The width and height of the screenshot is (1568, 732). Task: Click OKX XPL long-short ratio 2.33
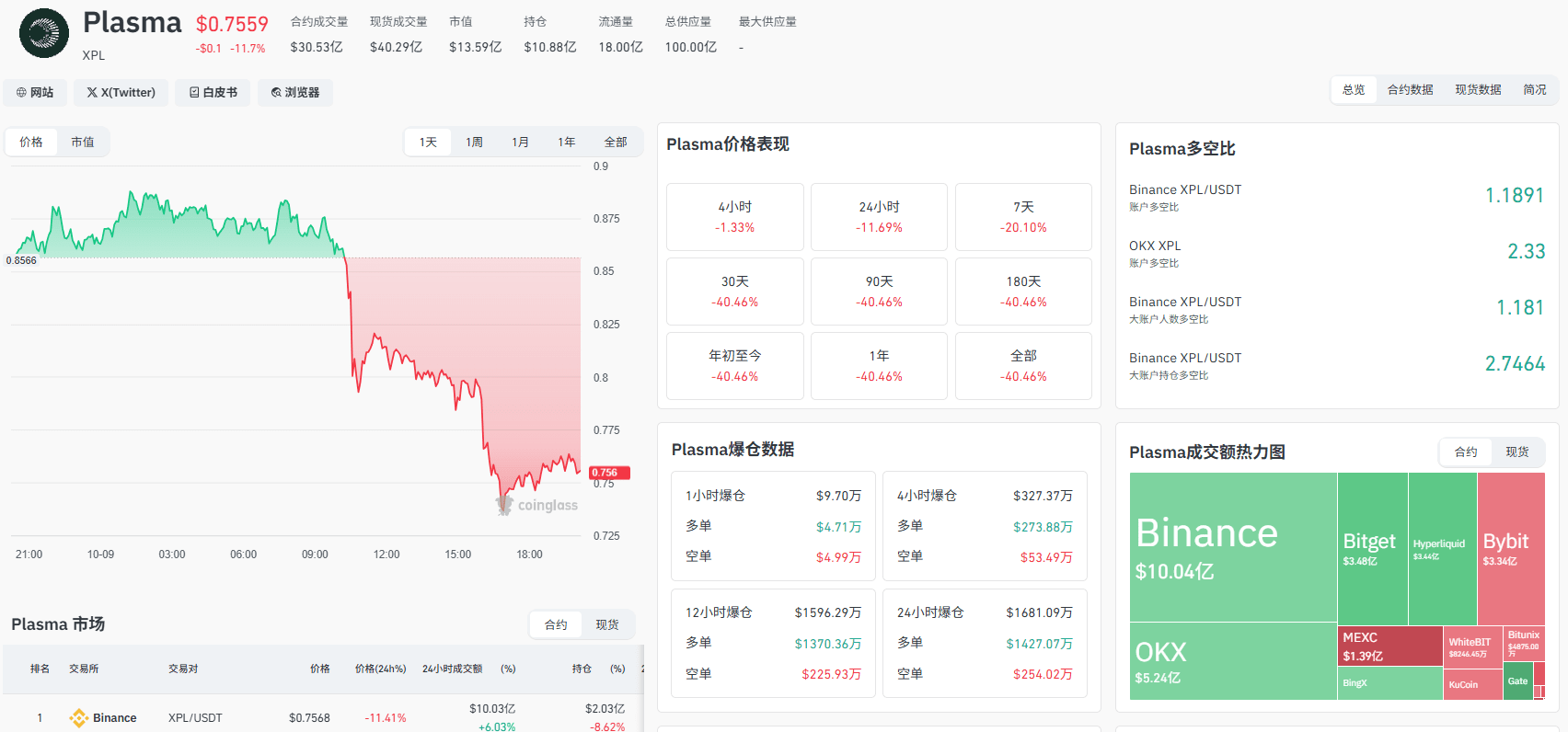point(1526,252)
